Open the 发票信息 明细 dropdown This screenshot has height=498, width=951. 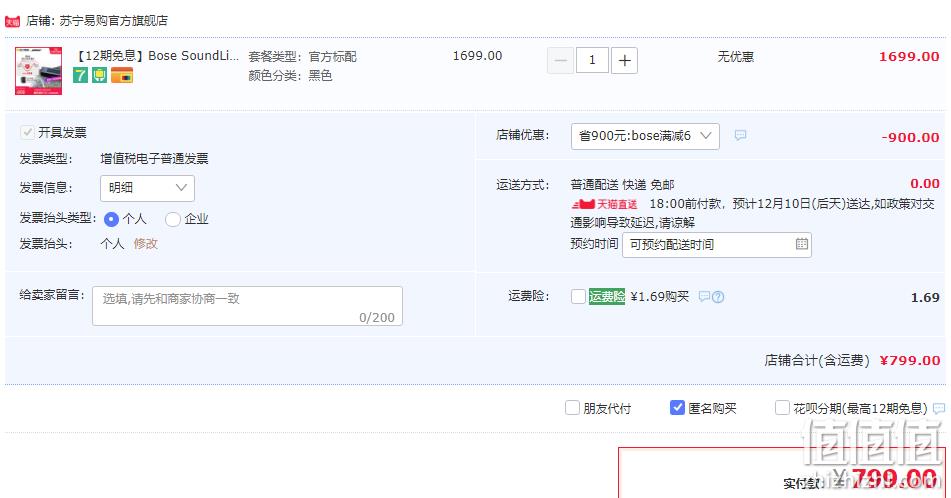pyautogui.click(x=147, y=188)
